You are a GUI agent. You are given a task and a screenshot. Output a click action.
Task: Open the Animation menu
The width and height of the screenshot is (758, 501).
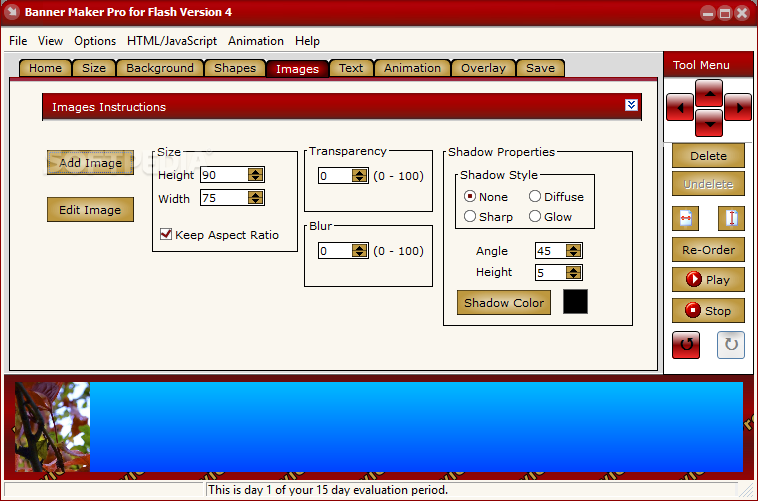click(x=256, y=41)
